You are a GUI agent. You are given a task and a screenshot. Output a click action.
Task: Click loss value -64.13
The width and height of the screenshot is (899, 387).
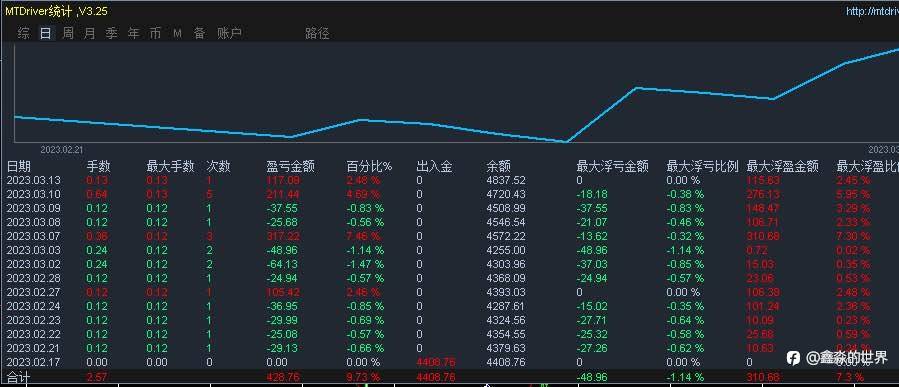(x=283, y=264)
